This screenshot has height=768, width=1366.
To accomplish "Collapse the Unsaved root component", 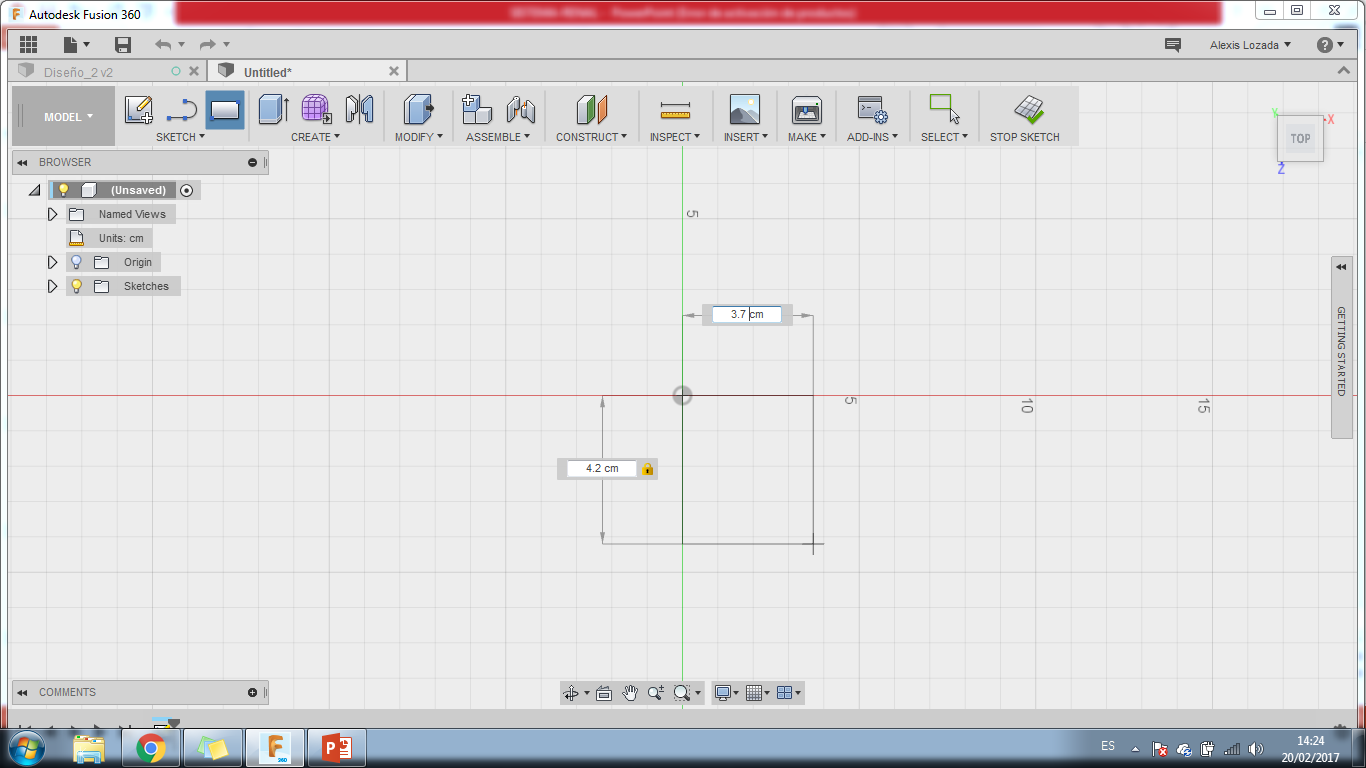I will 34,190.
